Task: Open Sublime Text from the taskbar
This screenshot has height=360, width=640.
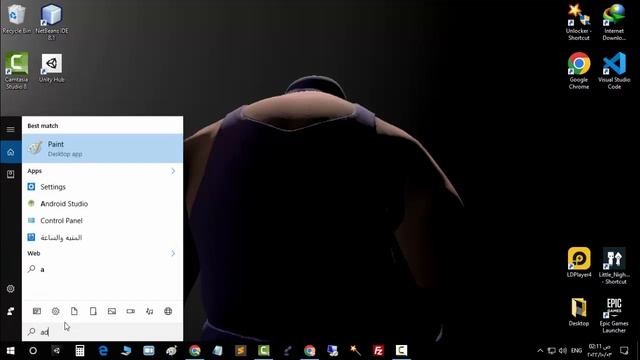Action: (x=240, y=351)
